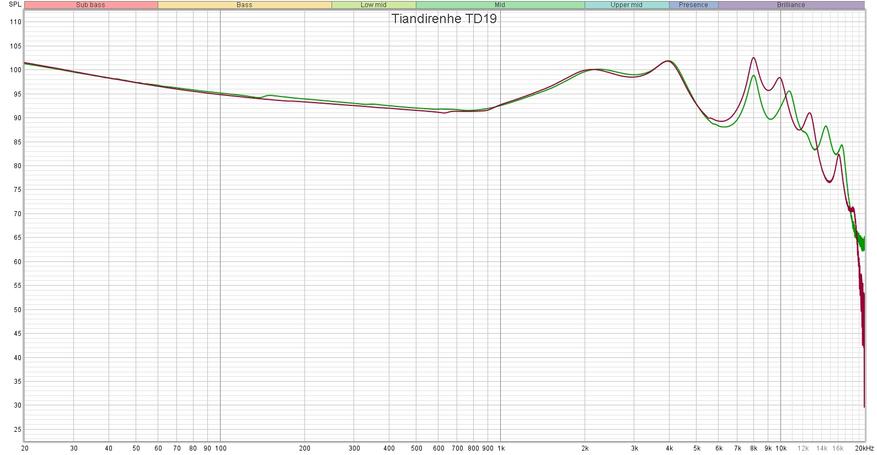
Task: Click the SPL axis label
Action: (15, 4)
